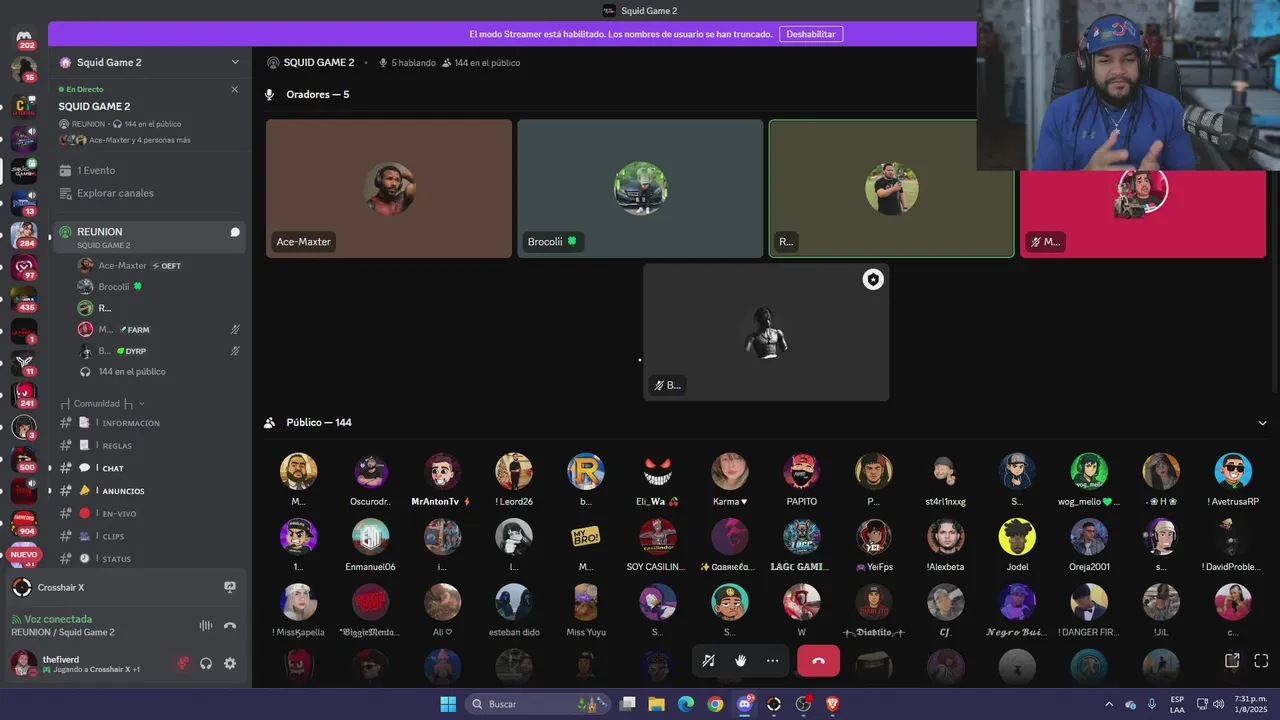1280x720 pixels.
Task: Show hidden system tray icons
Action: (1108, 704)
